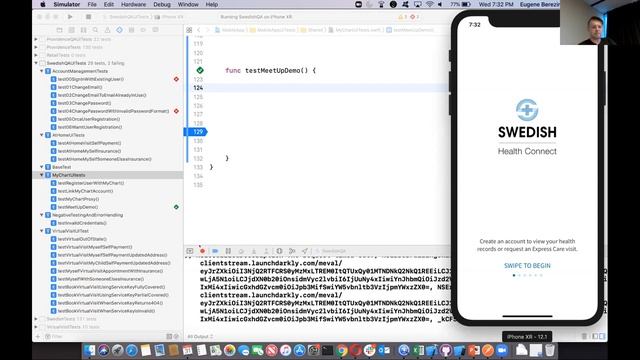
Task: Click red failure diamond for test00SignInWithExistingUser
Action: [176, 79]
